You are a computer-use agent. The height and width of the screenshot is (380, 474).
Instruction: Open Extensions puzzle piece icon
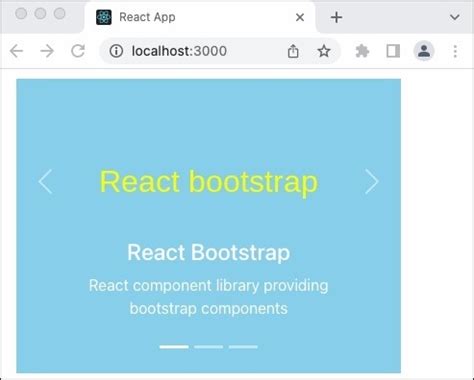click(x=362, y=51)
